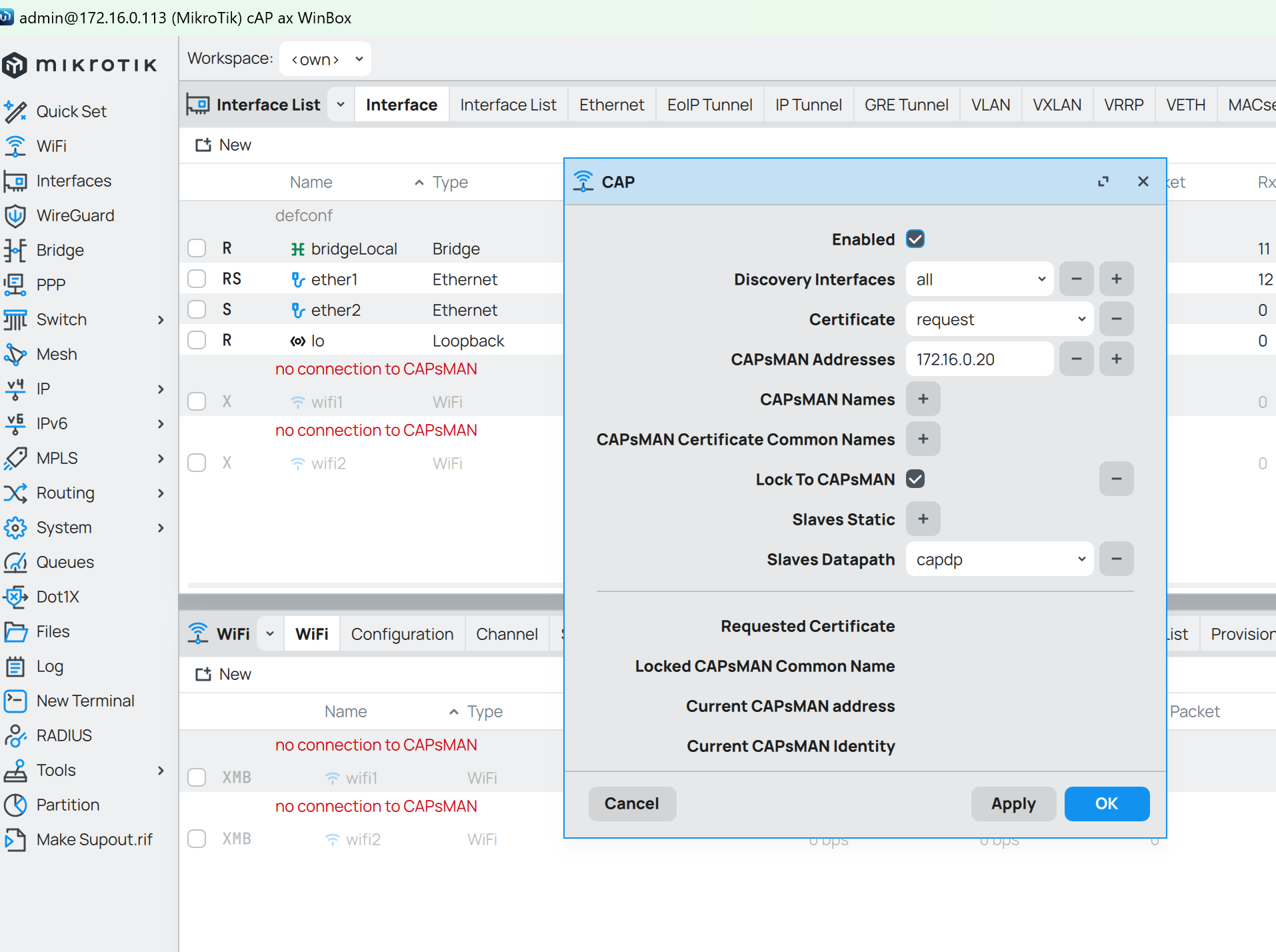Switch to the Ethernet tab
This screenshot has width=1276, height=952.
click(x=611, y=105)
